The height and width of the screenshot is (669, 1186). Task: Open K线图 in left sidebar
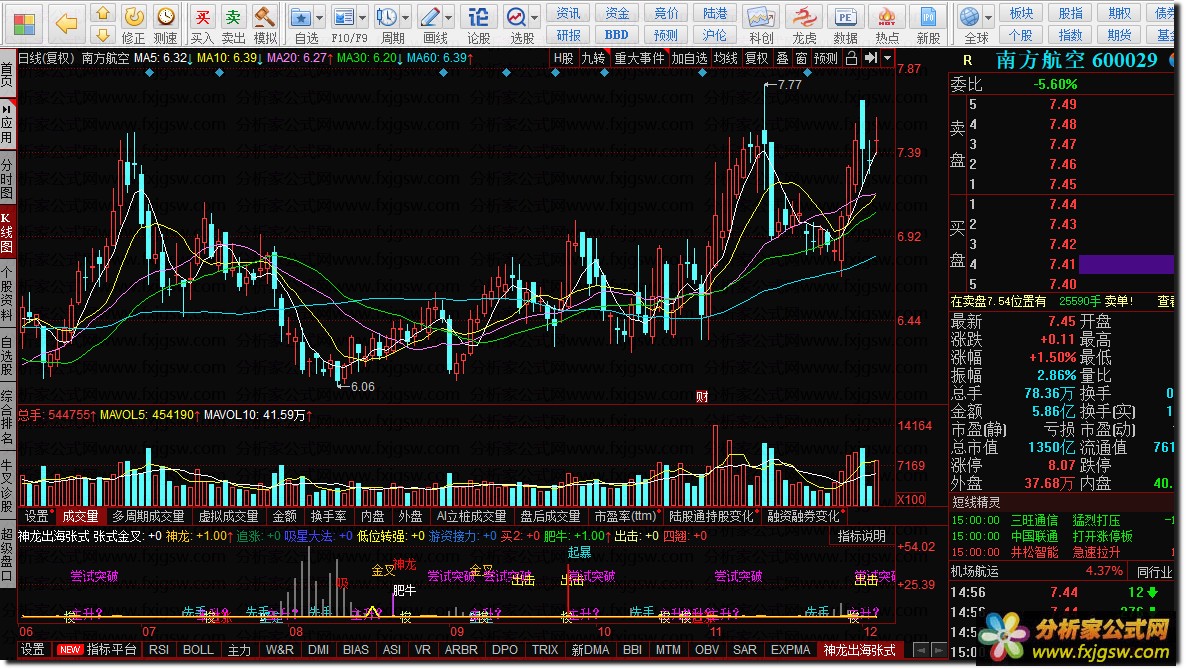(x=7, y=232)
